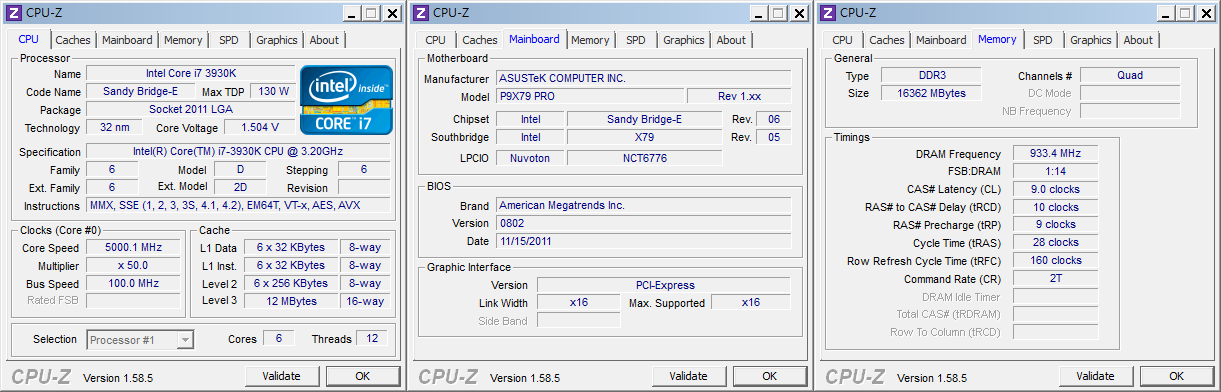Click the Multiplier value x 50.0
This screenshot has width=1221, height=392.
(134, 265)
